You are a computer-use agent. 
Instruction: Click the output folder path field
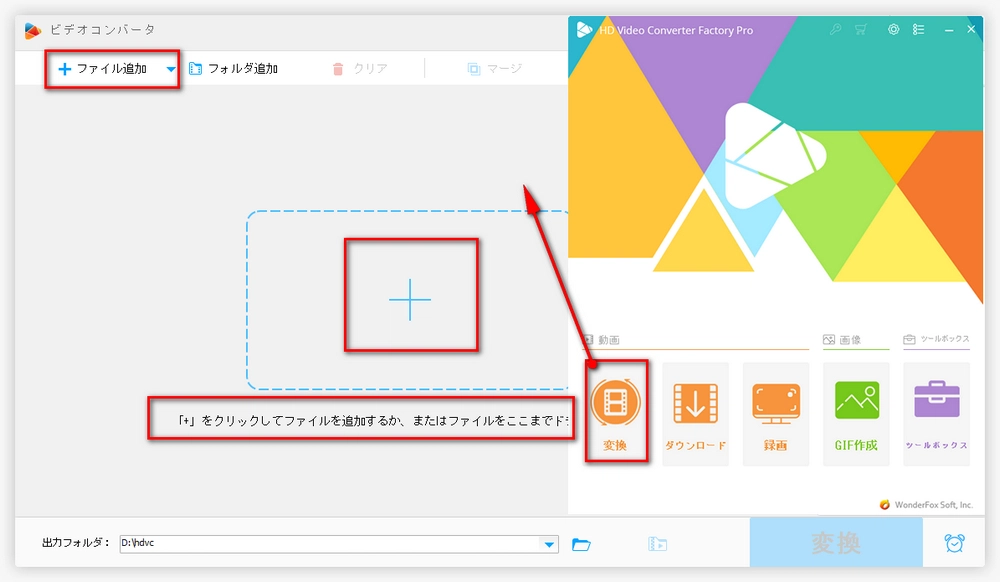[x=330, y=544]
